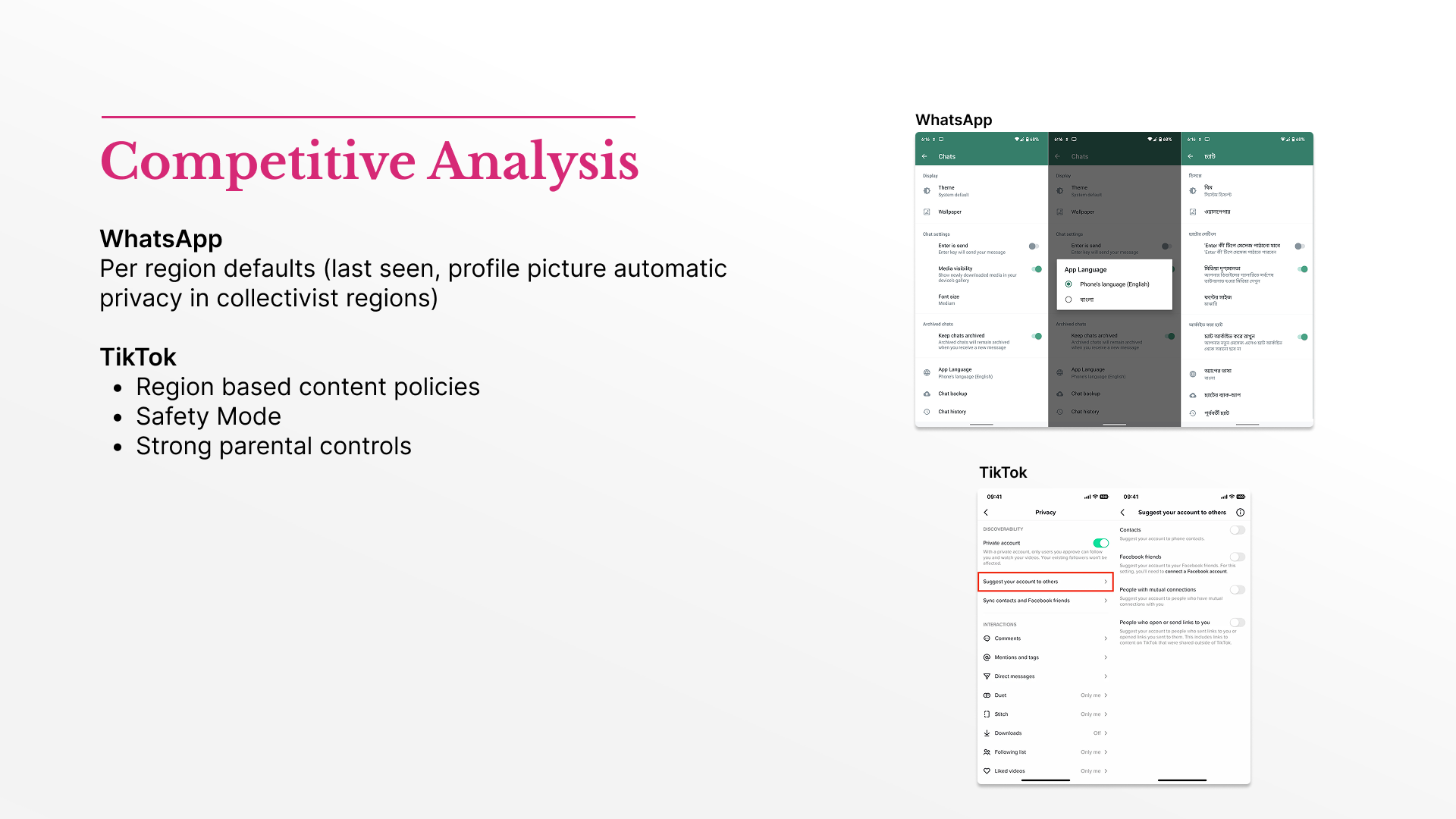Expand the 'Direct messages' row chevron
This screenshot has width=1456, height=819.
[x=1106, y=676]
